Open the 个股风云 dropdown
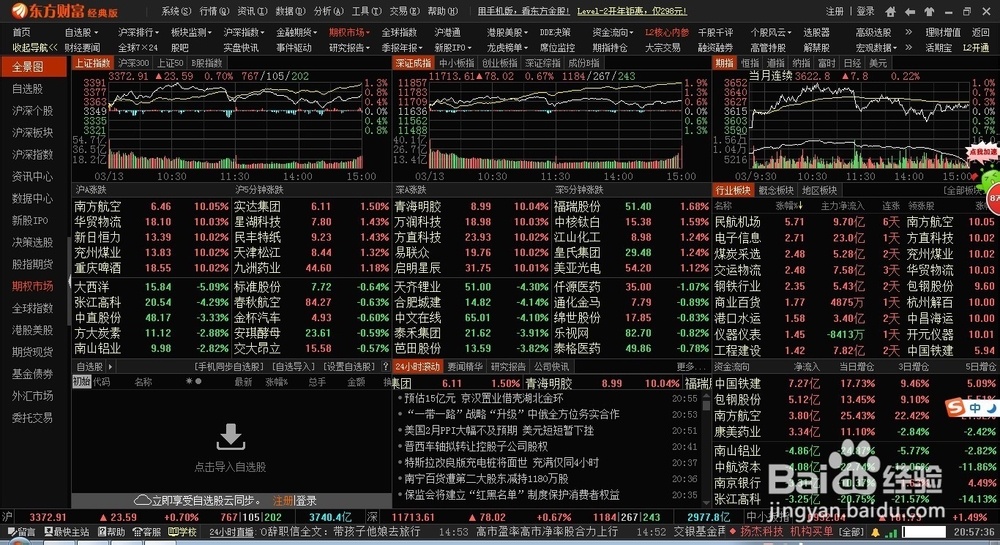 771,32
